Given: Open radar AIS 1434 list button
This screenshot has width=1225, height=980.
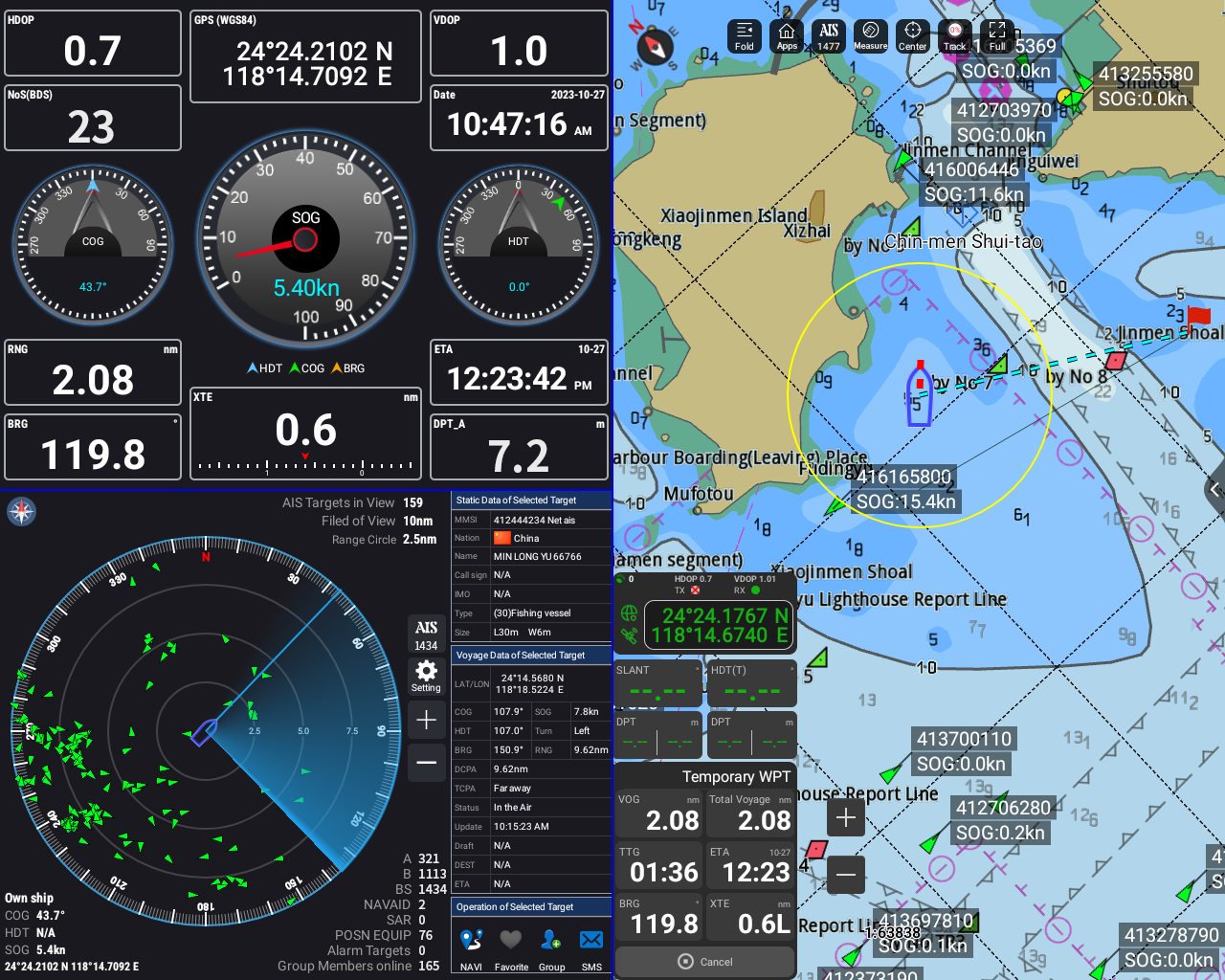Looking at the screenshot, I should coord(426,635).
